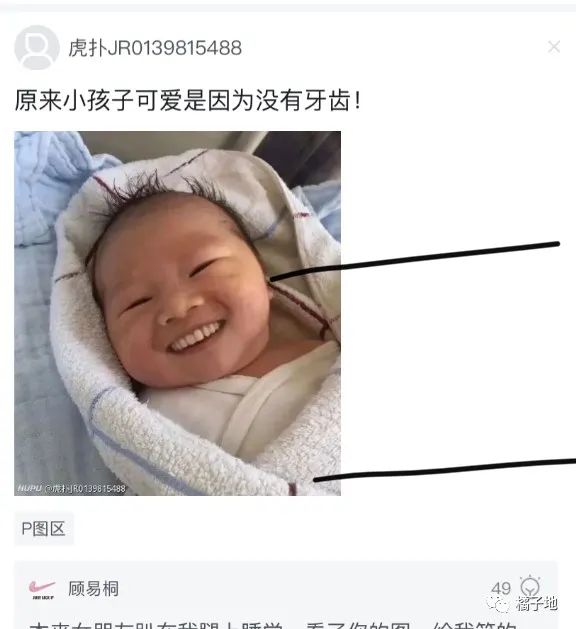
Task: Tap the baby's toothy smile in photo
Action: [196, 336]
